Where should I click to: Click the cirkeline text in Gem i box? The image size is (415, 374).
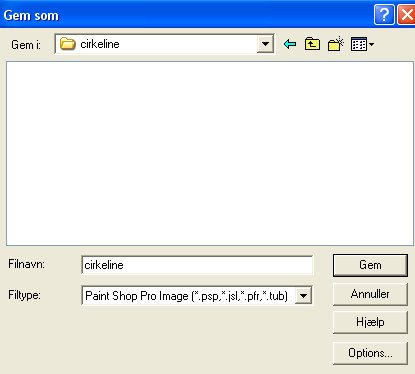coord(100,44)
